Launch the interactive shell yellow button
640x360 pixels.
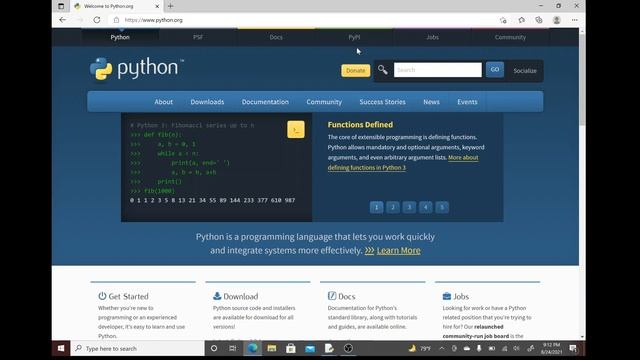[296, 129]
